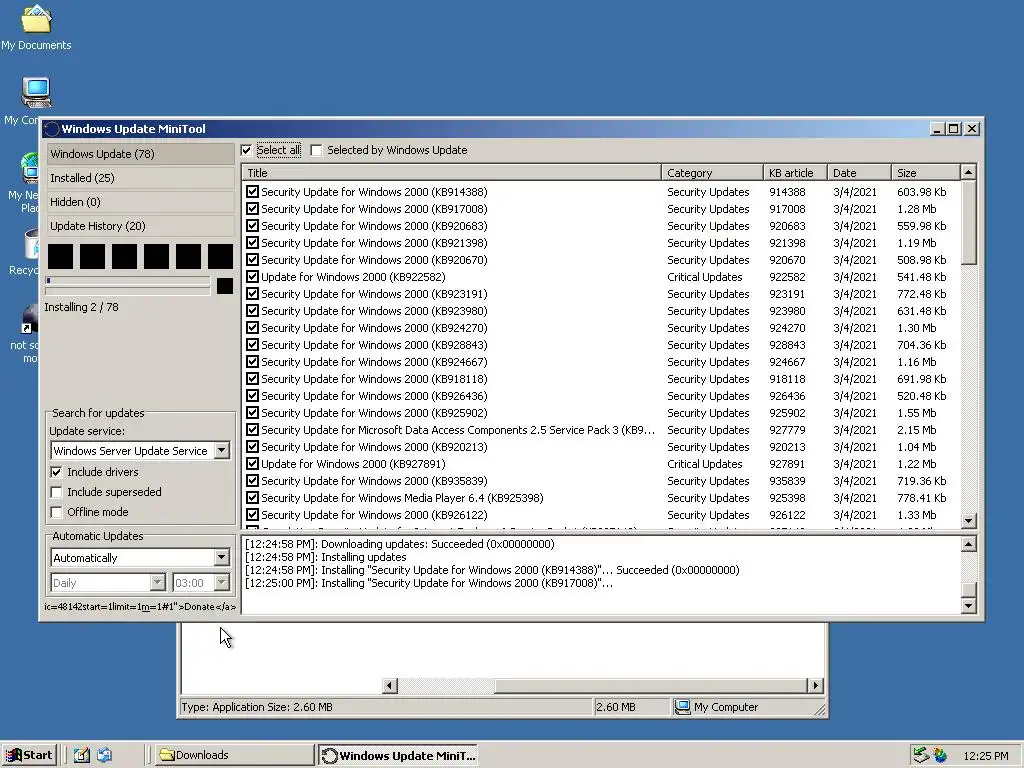Click the update list scroll up arrow
The image size is (1024, 768).
[x=968, y=172]
